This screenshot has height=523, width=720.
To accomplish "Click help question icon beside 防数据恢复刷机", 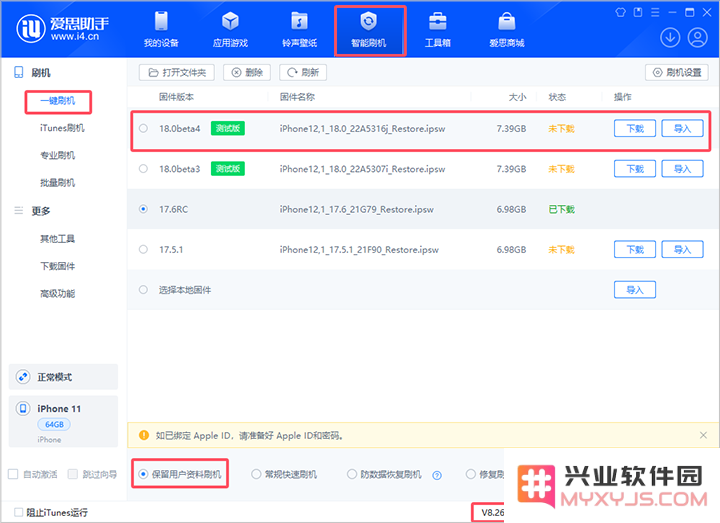I will 437,475.
